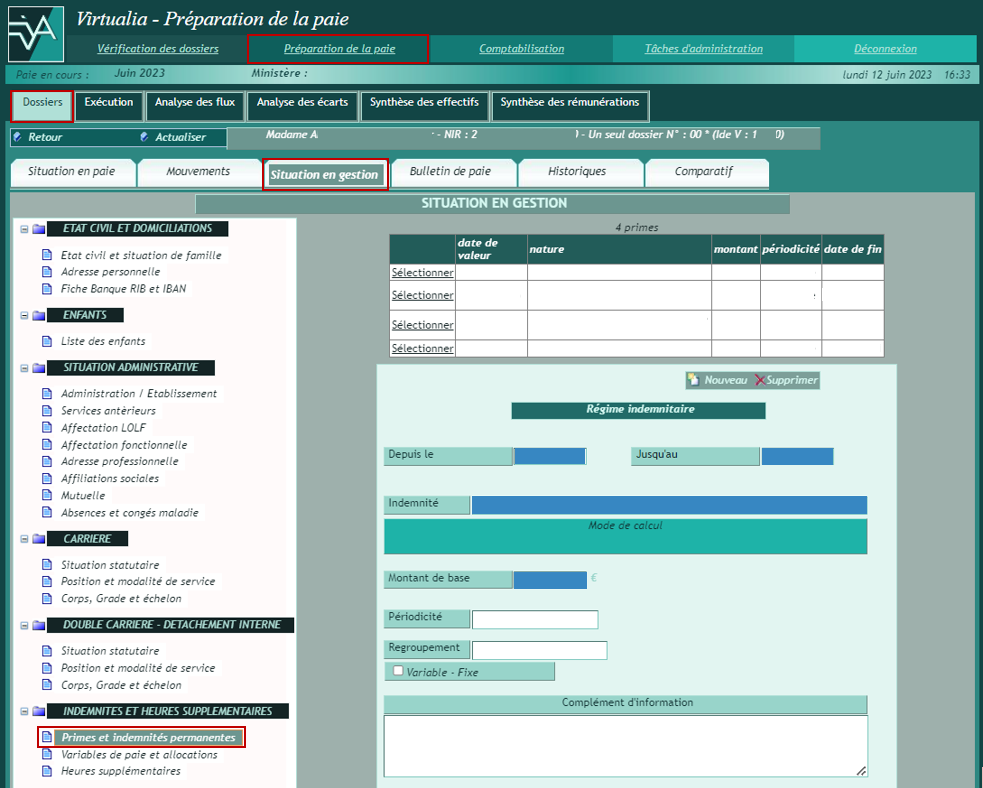983x788 pixels.
Task: Click the Déconnexion link
Action: (x=885, y=49)
